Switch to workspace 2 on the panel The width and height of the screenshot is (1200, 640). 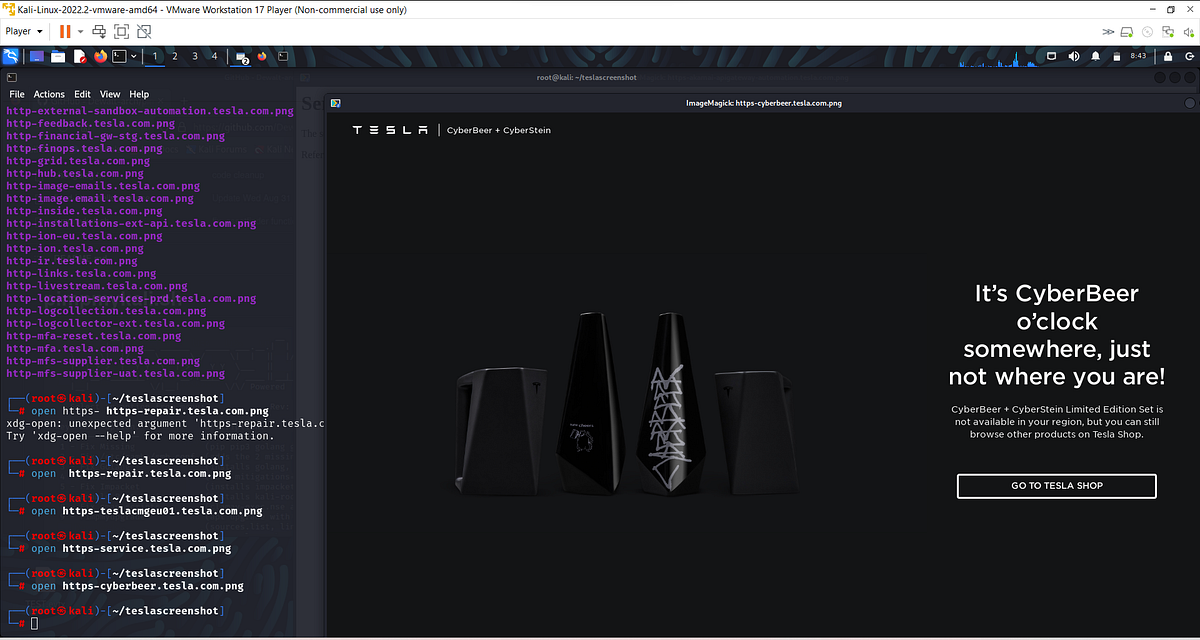[174, 56]
